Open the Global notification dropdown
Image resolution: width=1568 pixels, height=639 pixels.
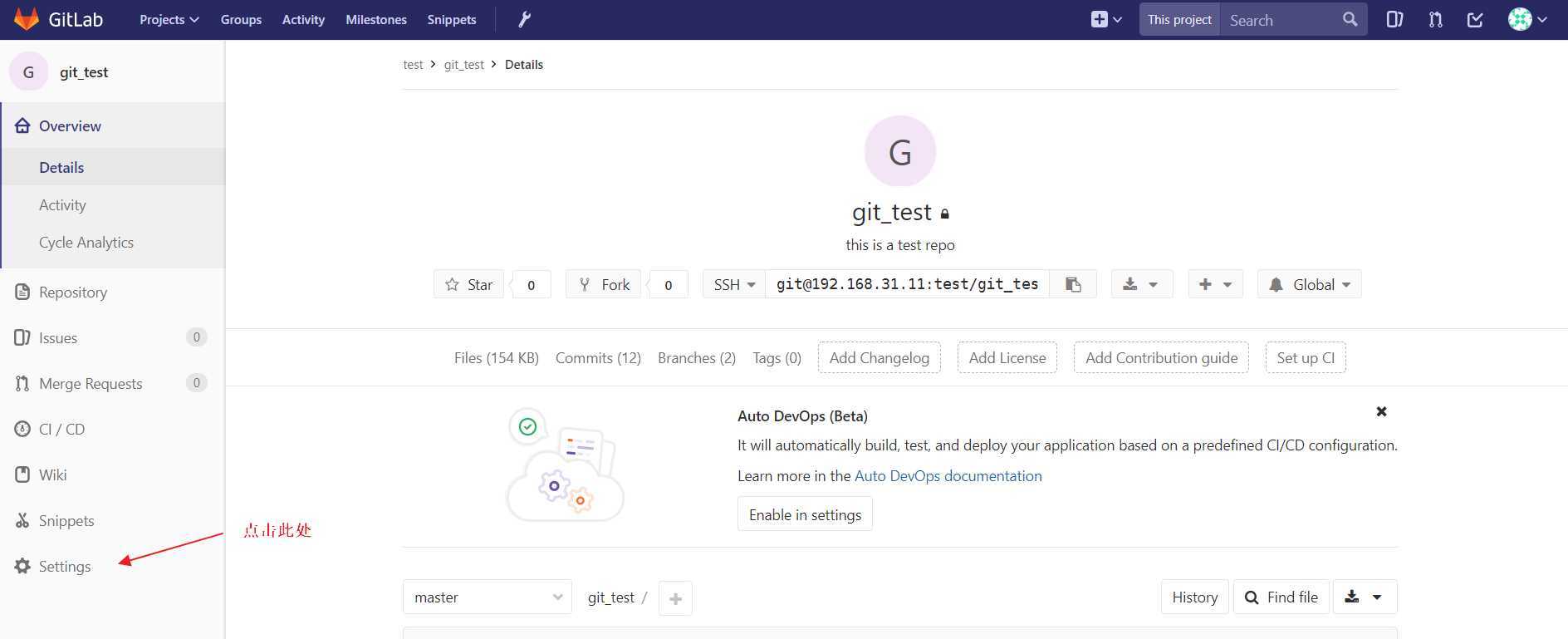pos(1309,284)
